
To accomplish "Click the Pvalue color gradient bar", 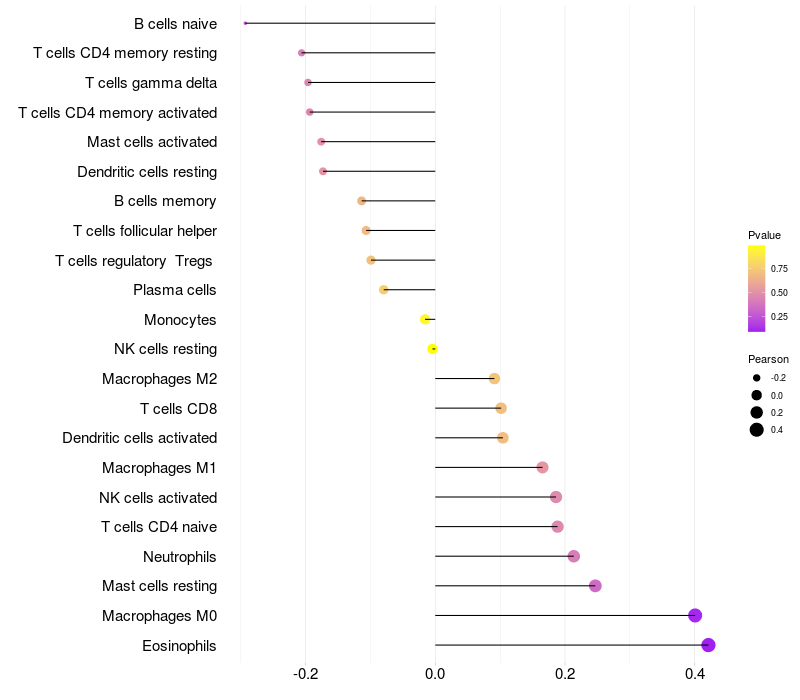I will coord(756,289).
